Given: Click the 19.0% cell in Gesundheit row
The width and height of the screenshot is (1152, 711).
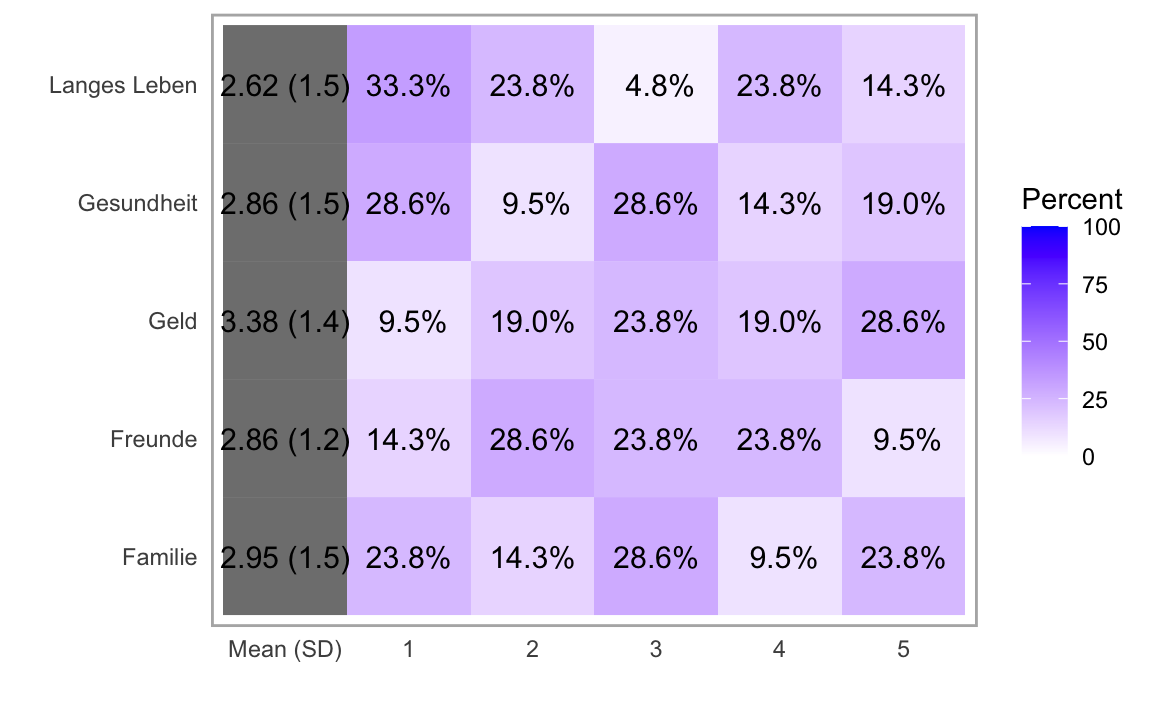Looking at the screenshot, I should [903, 204].
